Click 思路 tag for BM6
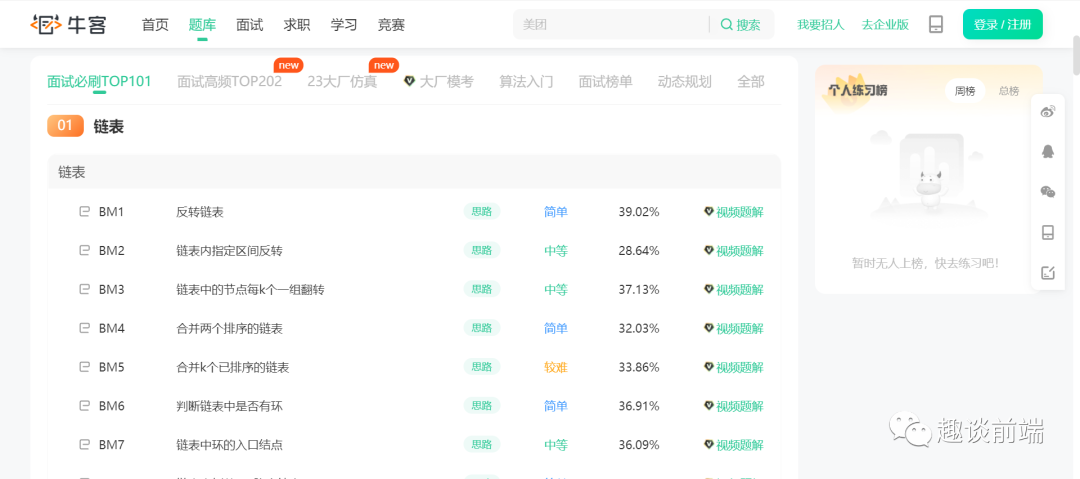 [x=481, y=406]
